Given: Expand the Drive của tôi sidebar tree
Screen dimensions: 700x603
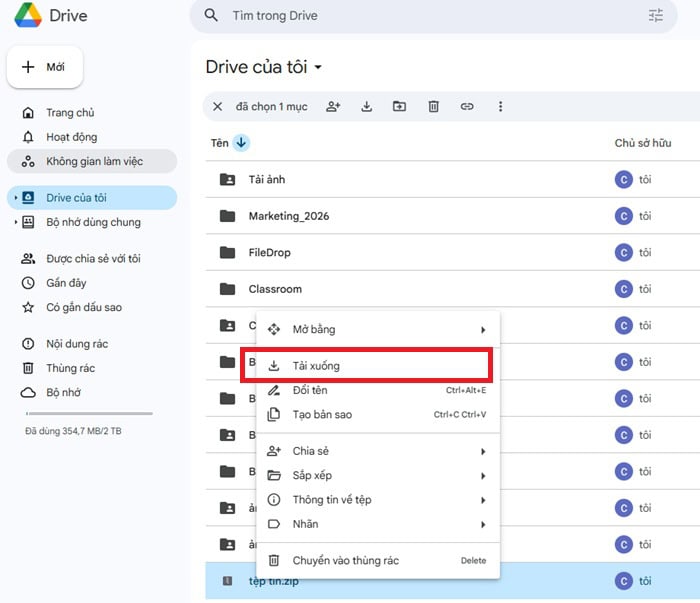Looking at the screenshot, I should pyautogui.click(x=15, y=198).
